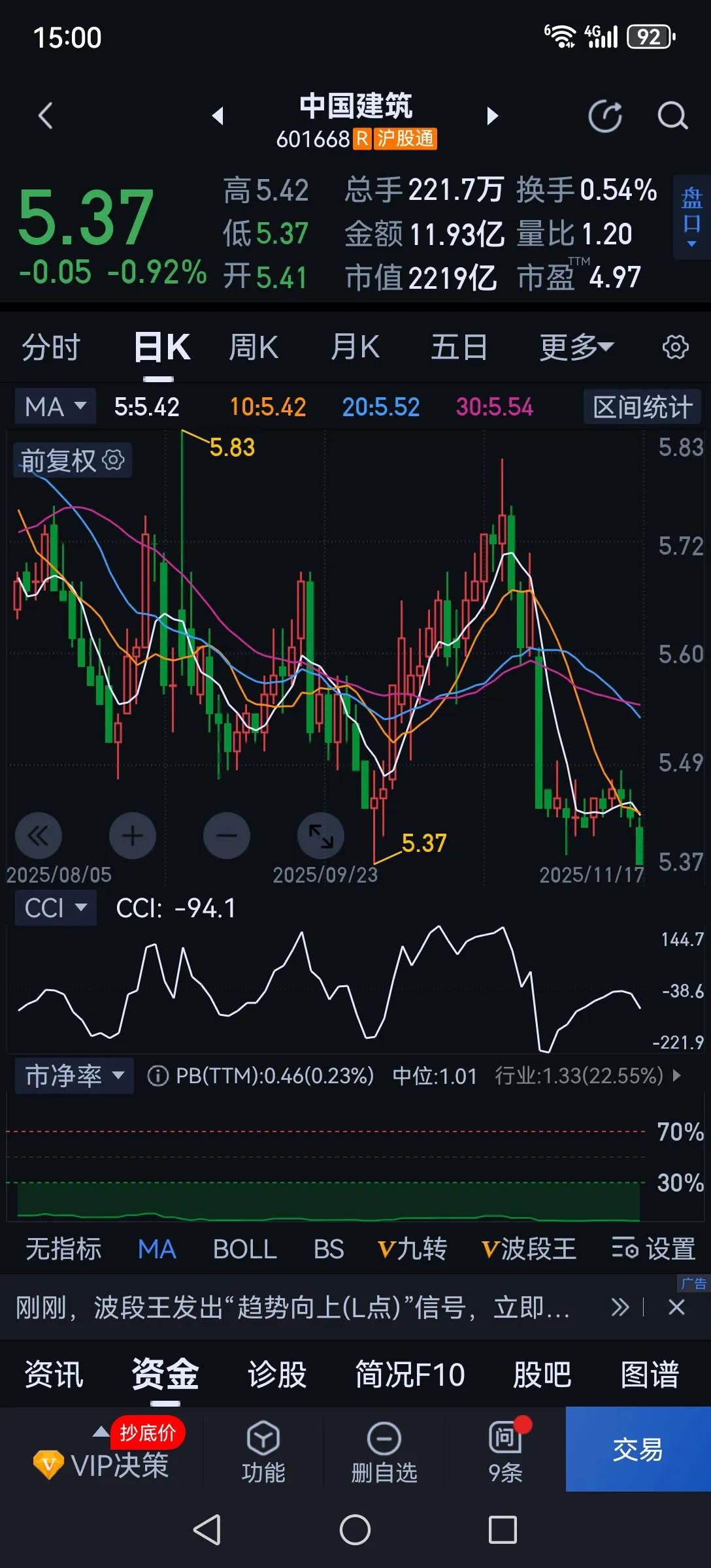
Task: Open the 波段王 signal ad banner
Action: 293,1307
